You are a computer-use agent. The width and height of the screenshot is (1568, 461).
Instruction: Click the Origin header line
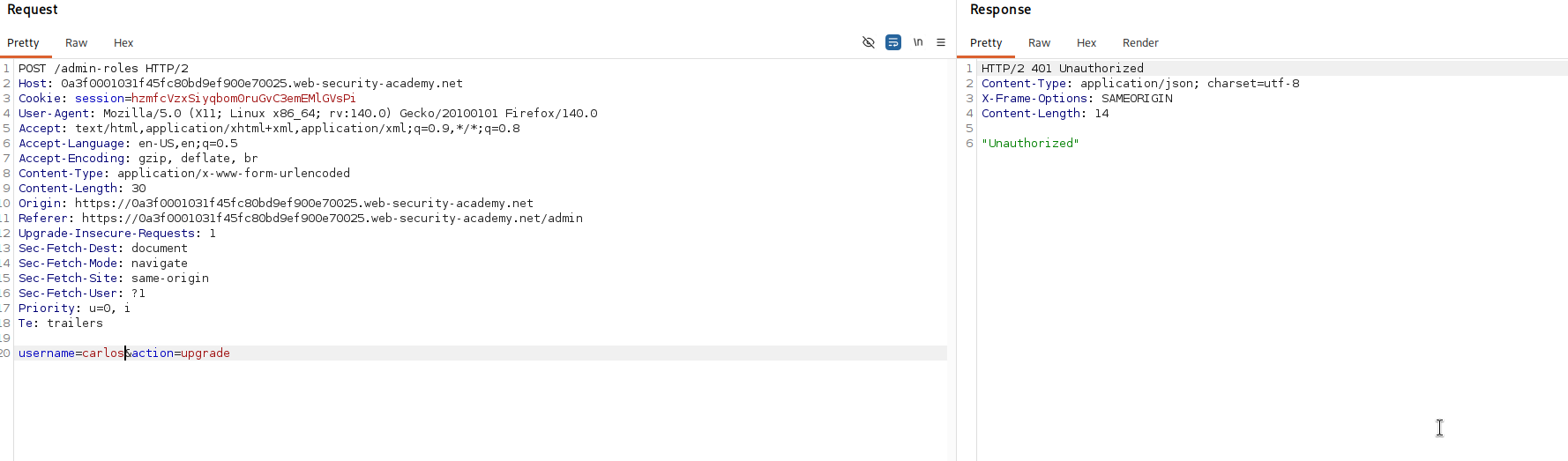tap(276, 203)
